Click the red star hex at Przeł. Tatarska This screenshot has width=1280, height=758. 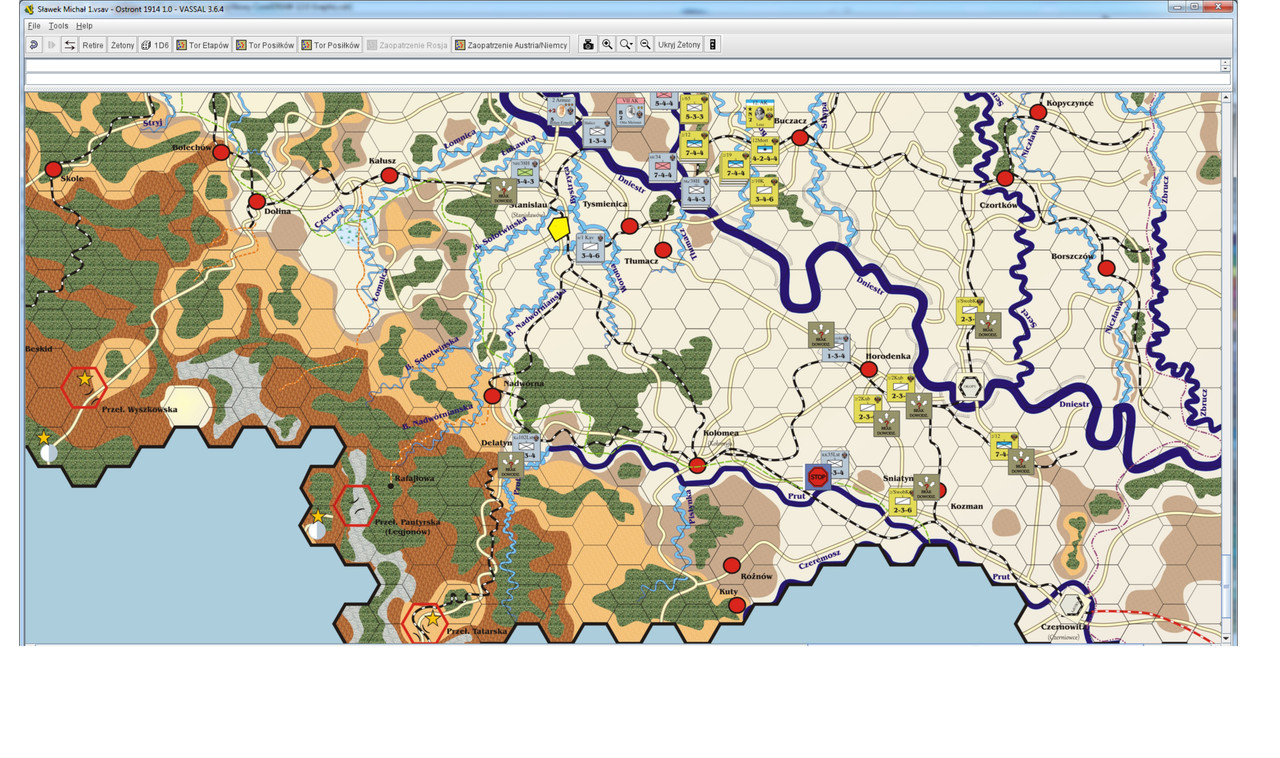426,622
